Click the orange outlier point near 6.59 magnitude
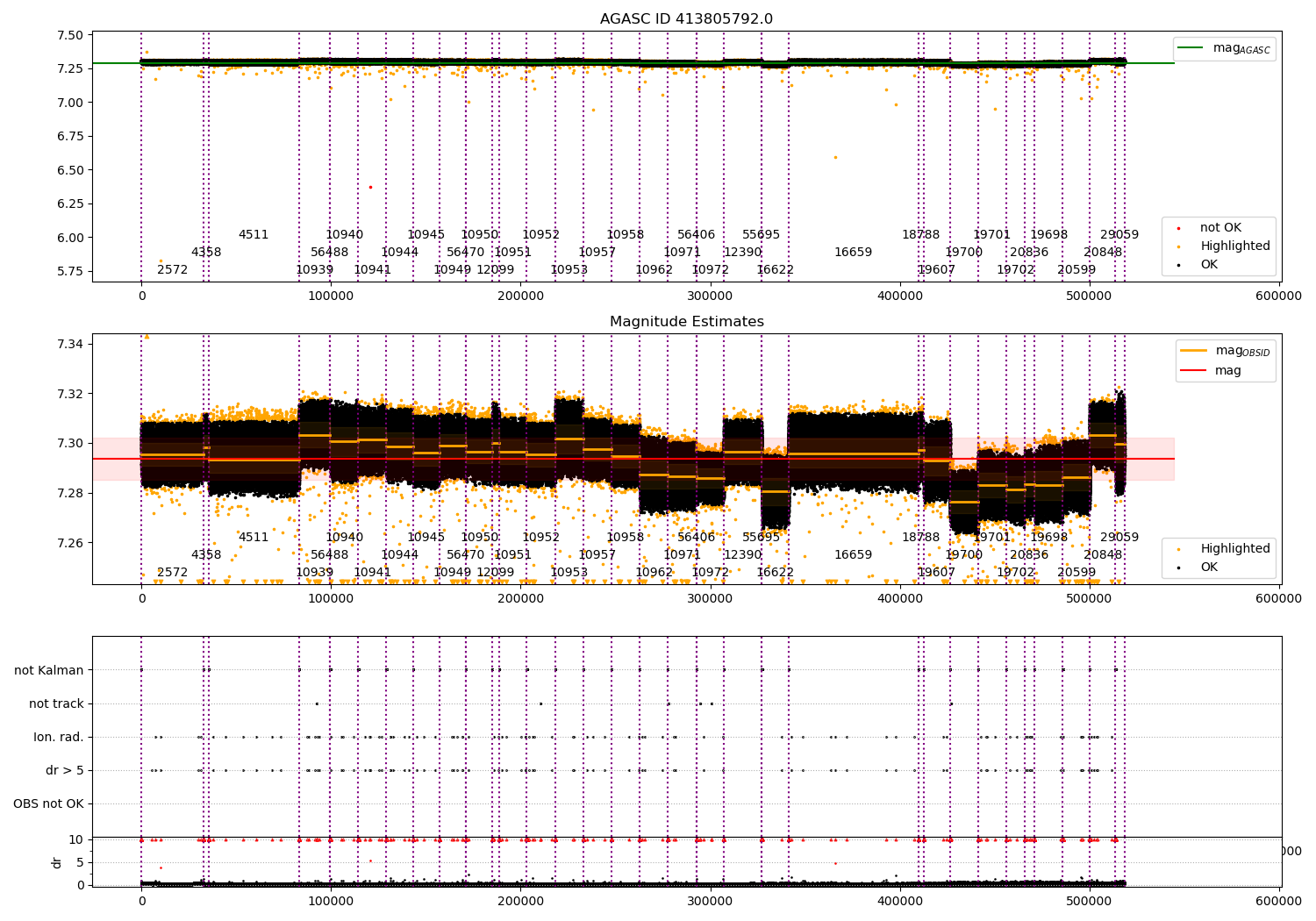Viewport: 1316px width, 921px height. pos(835,158)
